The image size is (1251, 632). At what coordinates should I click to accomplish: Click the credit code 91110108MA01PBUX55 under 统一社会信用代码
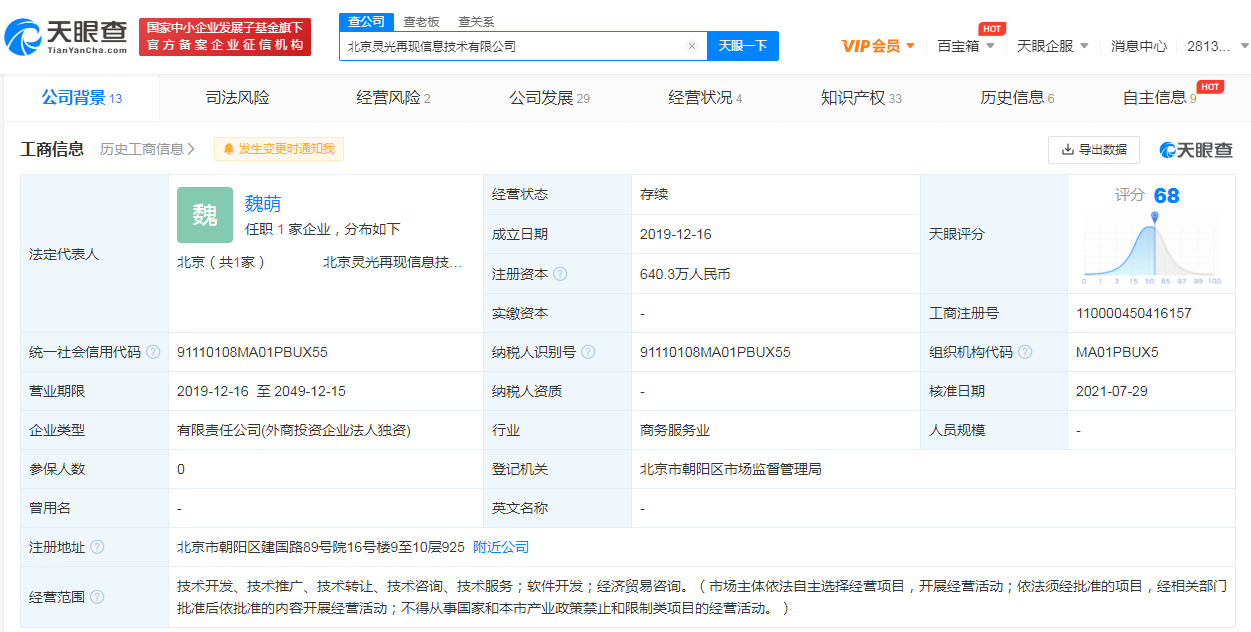(x=252, y=353)
